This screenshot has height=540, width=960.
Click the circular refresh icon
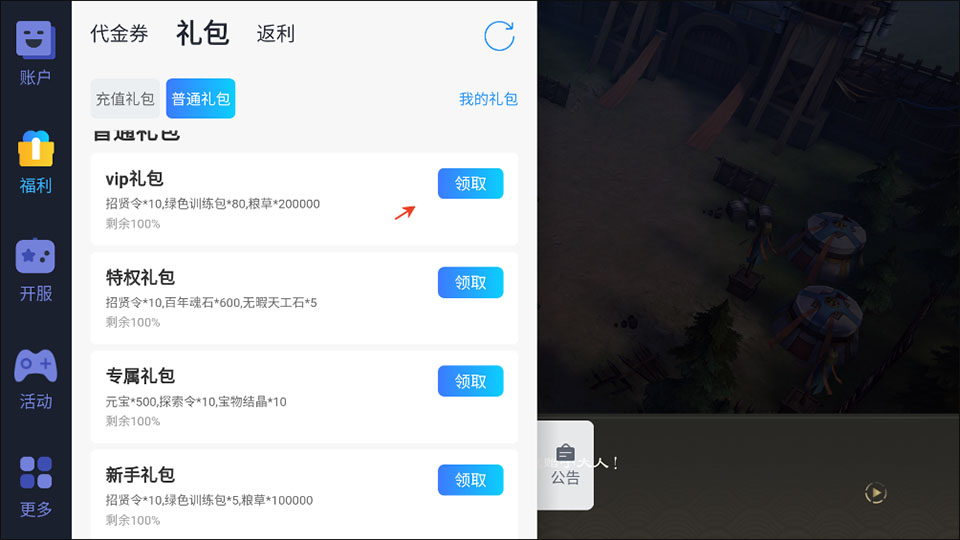pyautogui.click(x=499, y=36)
